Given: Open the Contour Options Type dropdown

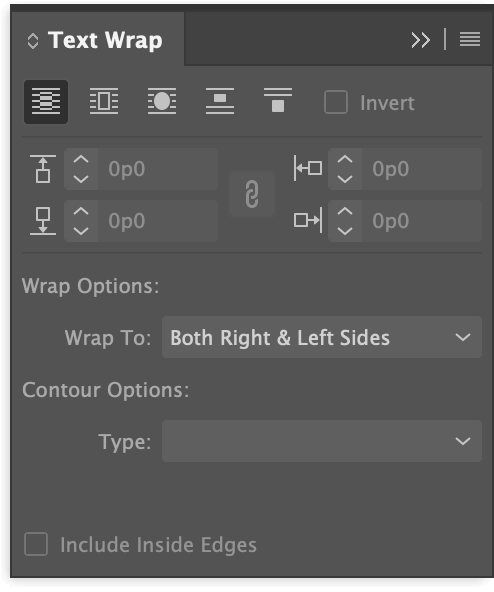Looking at the screenshot, I should coord(322,441).
